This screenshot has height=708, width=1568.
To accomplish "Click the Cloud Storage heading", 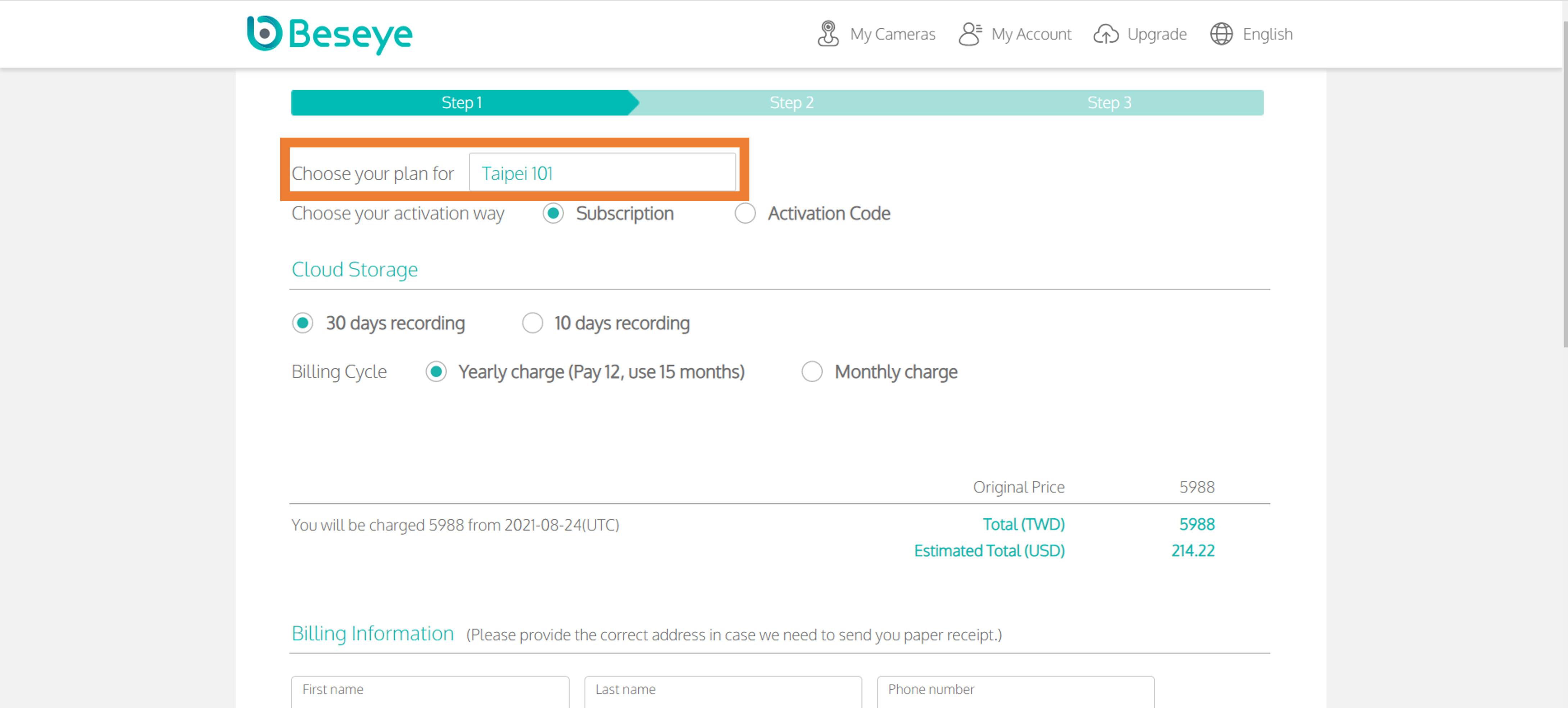I will coord(354,269).
